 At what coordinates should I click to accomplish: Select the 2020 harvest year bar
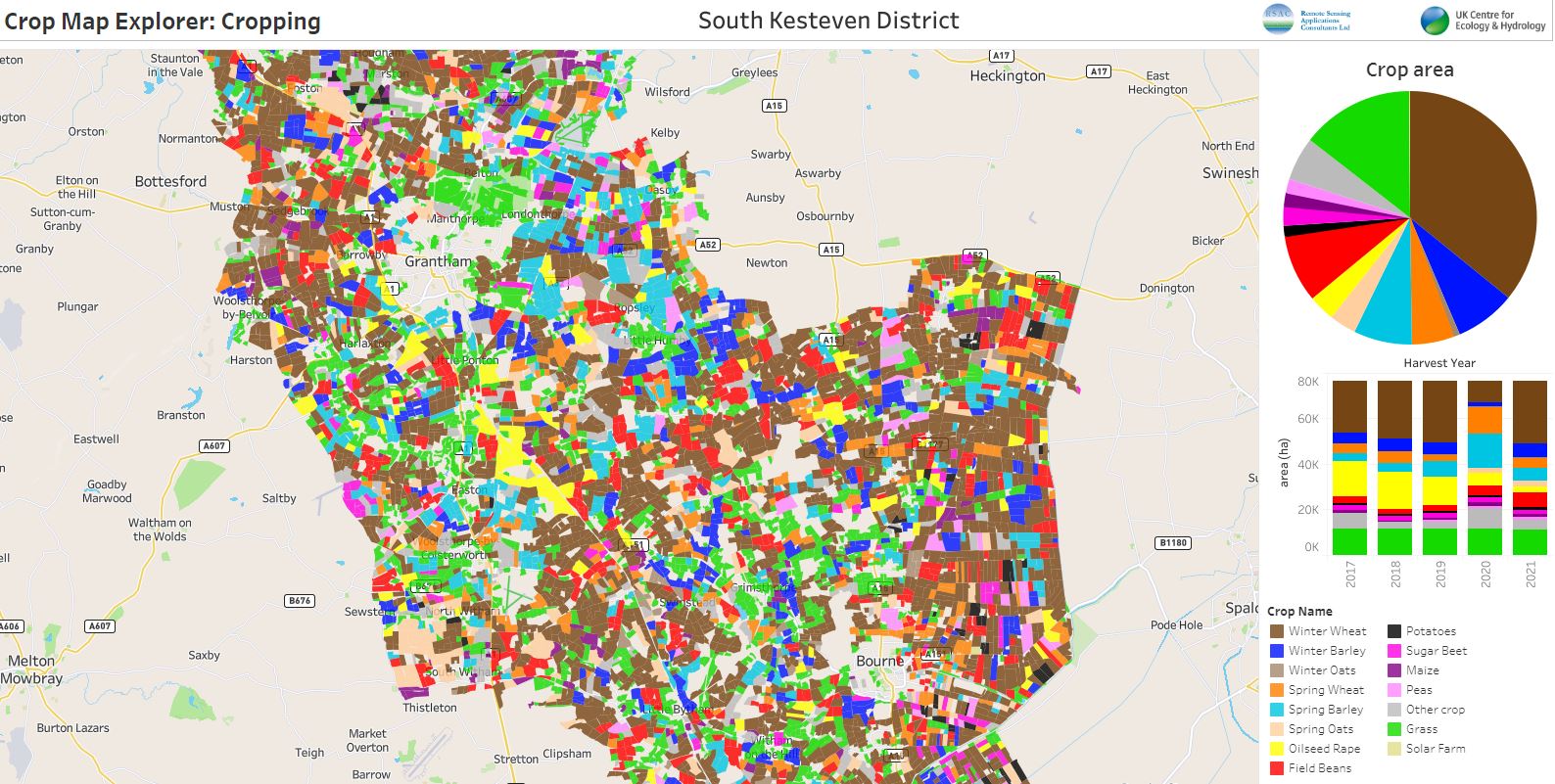[x=1484, y=468]
